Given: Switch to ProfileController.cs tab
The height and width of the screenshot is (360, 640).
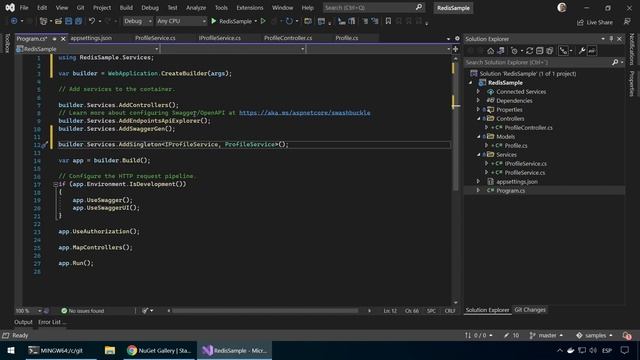Looking at the screenshot, I should click(x=288, y=38).
